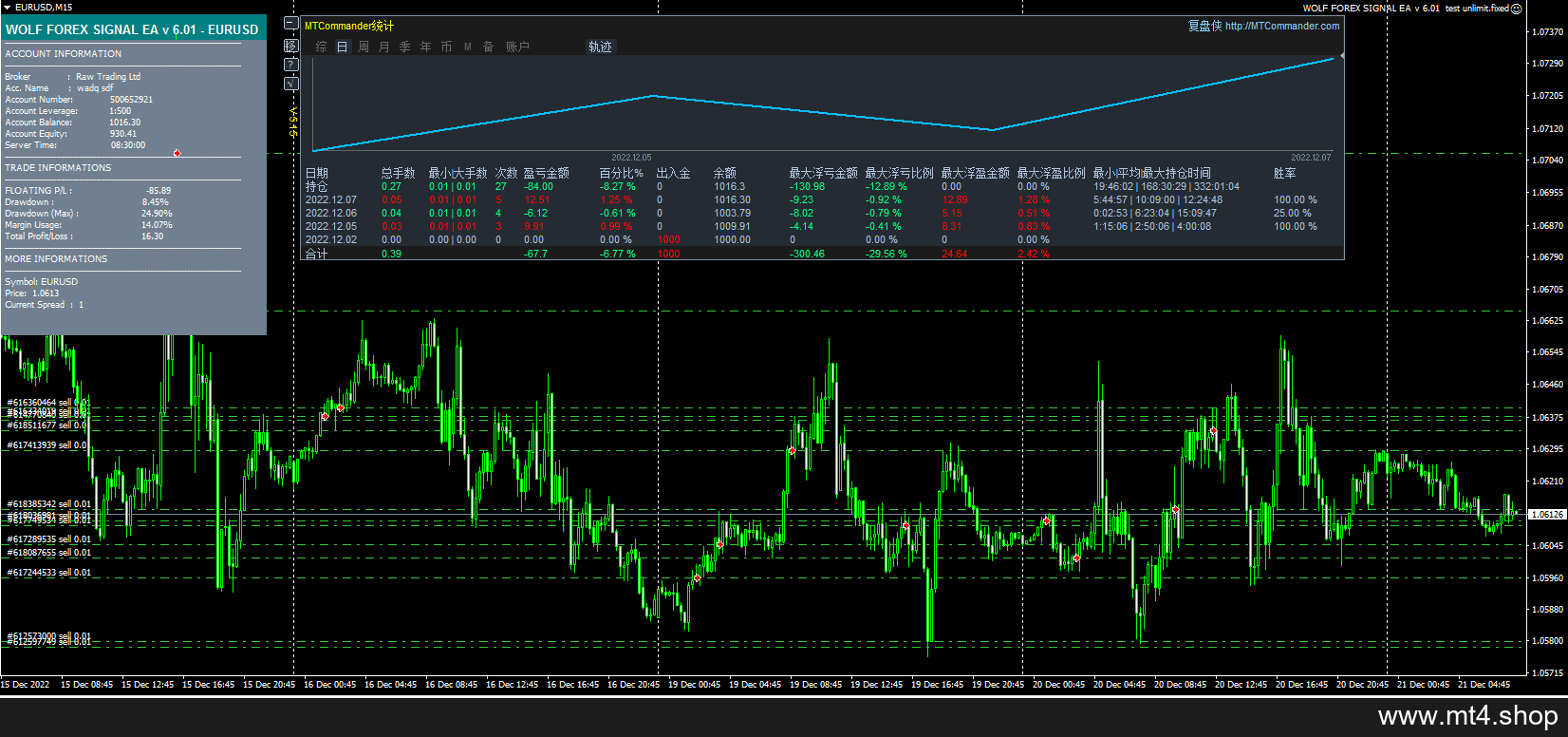1568x737 pixels.
Task: Click the FLOATING P/L value -85.89
Action: click(159, 191)
